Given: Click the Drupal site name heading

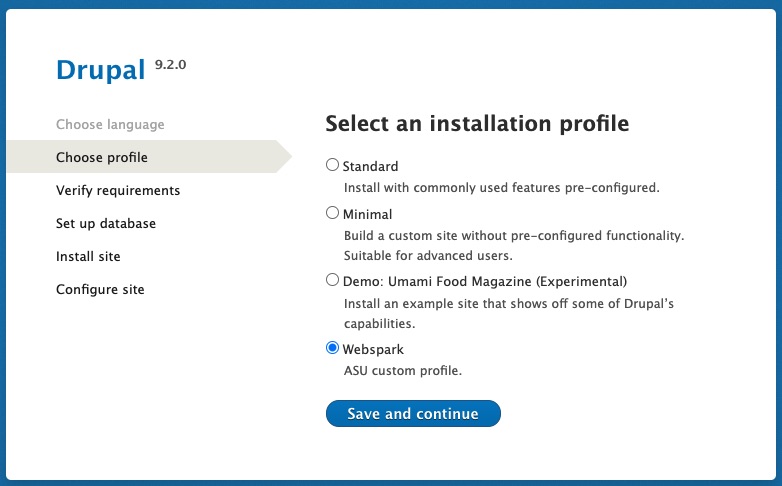Looking at the screenshot, I should (101, 70).
